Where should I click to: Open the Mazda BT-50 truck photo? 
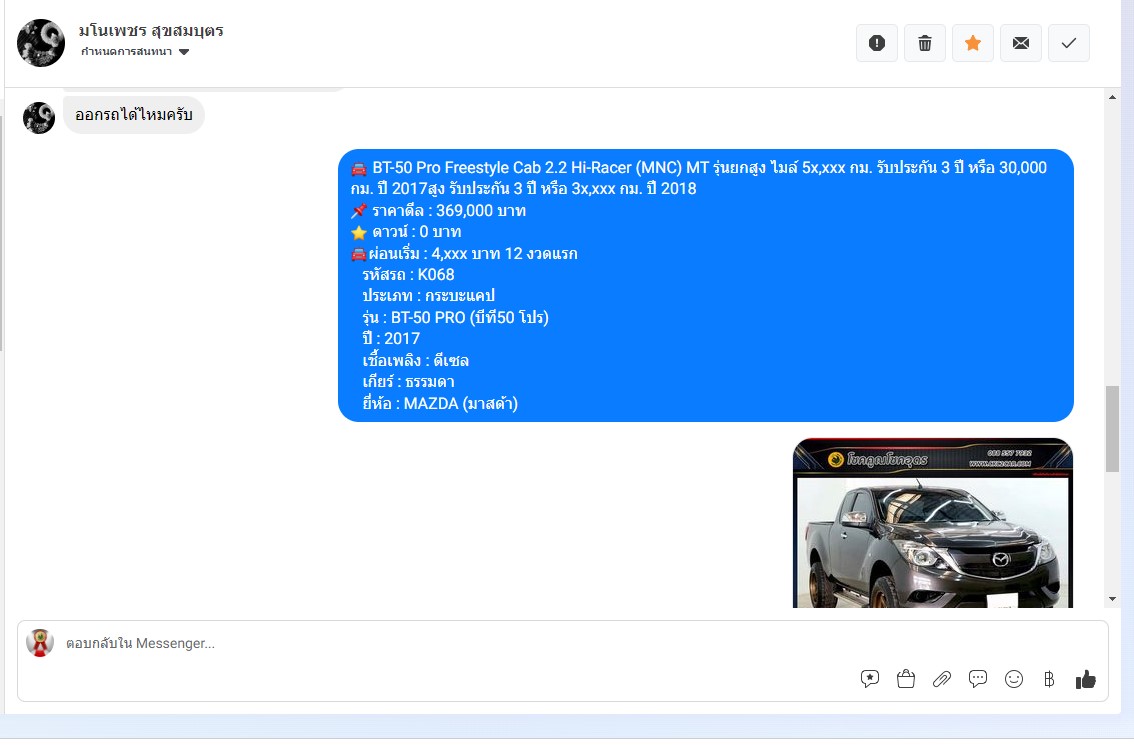(933, 523)
